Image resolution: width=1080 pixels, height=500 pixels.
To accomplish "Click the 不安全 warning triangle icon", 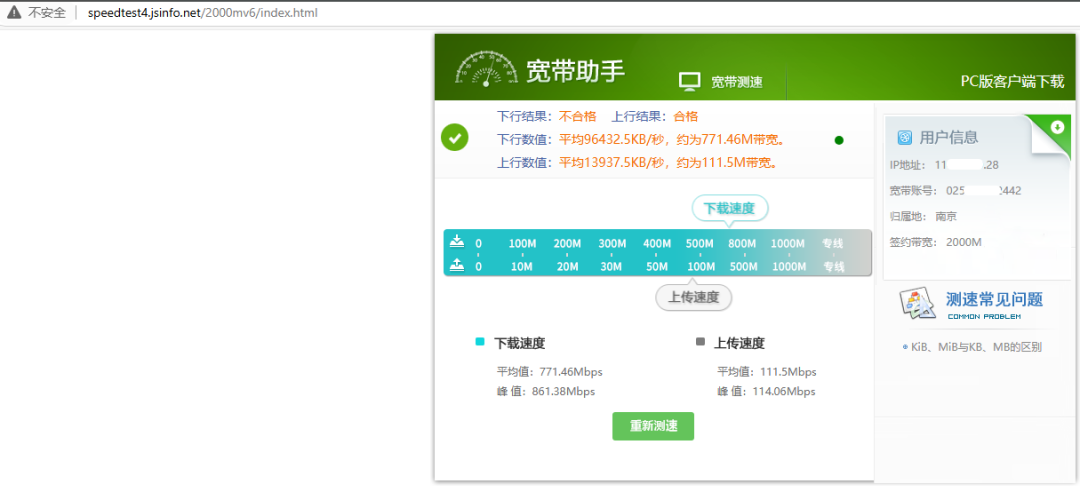I will click(13, 12).
